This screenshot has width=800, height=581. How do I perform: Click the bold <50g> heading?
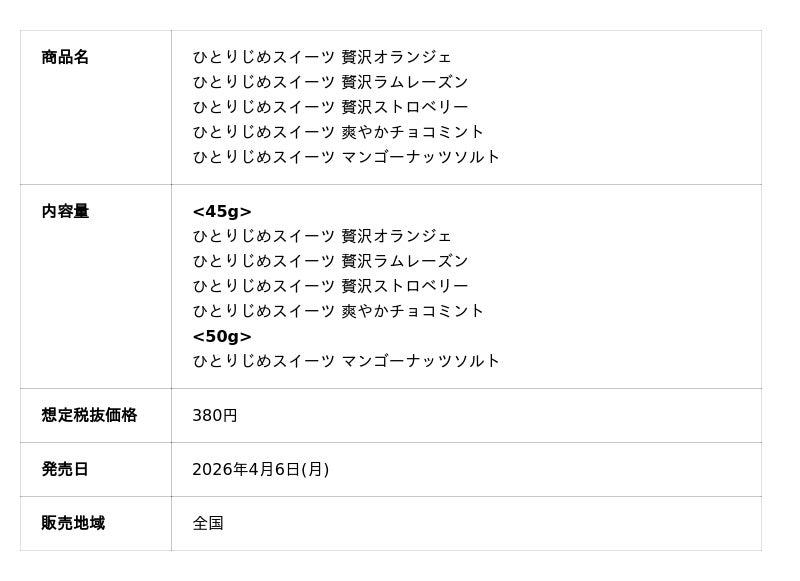tap(222, 336)
